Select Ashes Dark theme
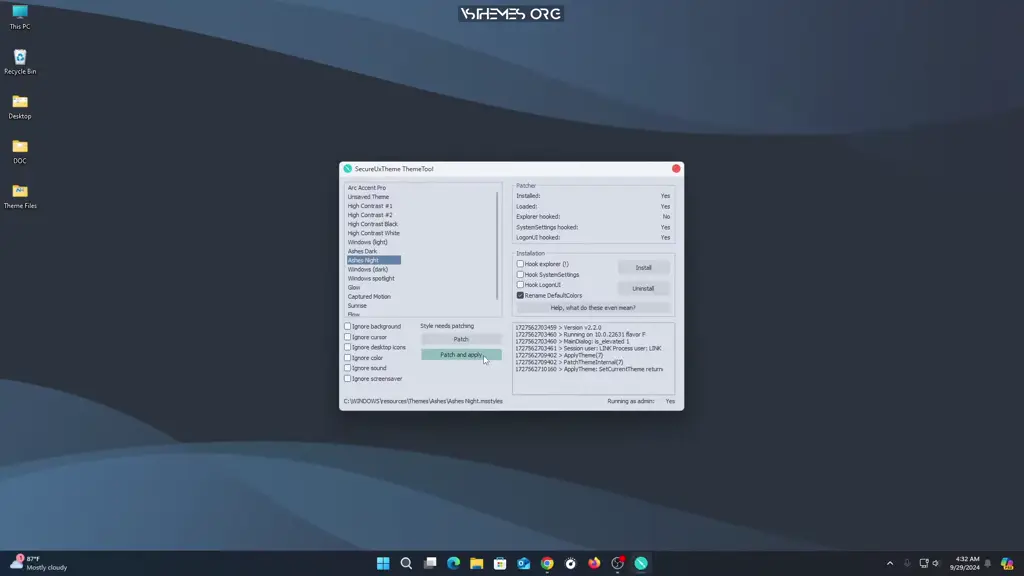Screen dimensions: 1024x576 (x=362, y=251)
